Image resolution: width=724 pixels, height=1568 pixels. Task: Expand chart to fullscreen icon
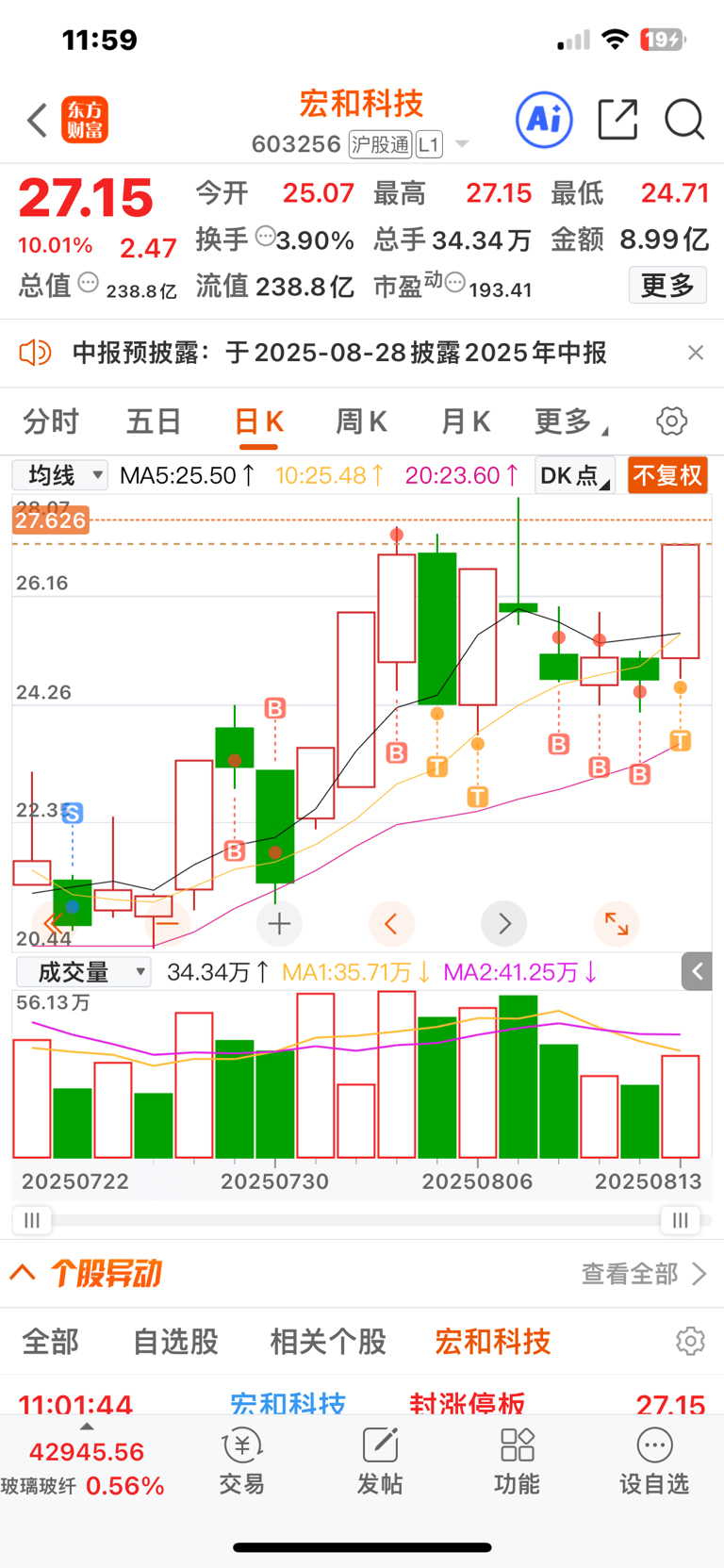[x=617, y=924]
